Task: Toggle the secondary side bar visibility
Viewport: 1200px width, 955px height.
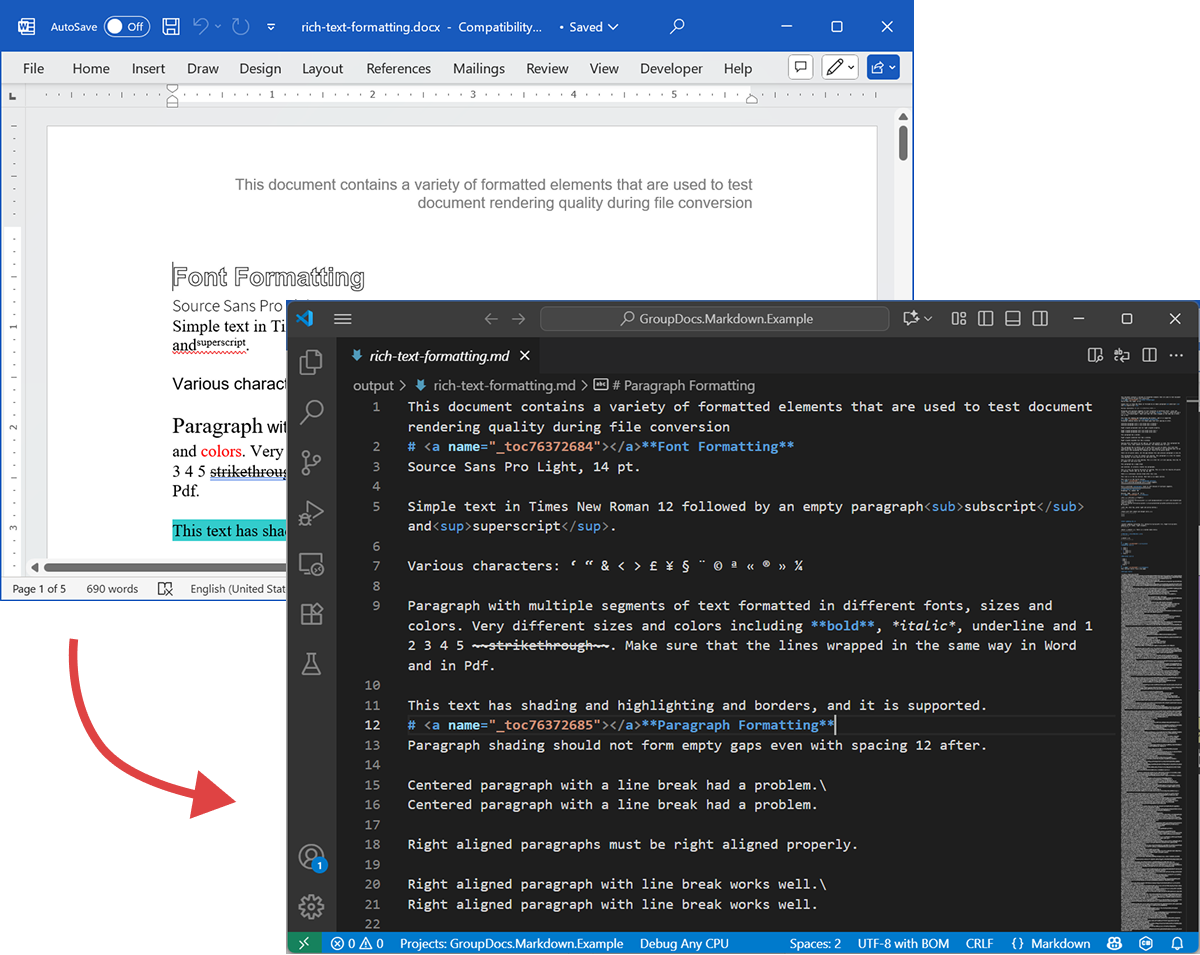Action: tap(1039, 318)
